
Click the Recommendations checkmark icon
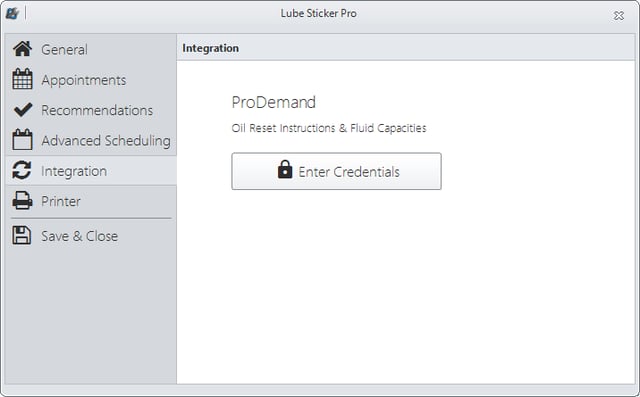point(23,110)
